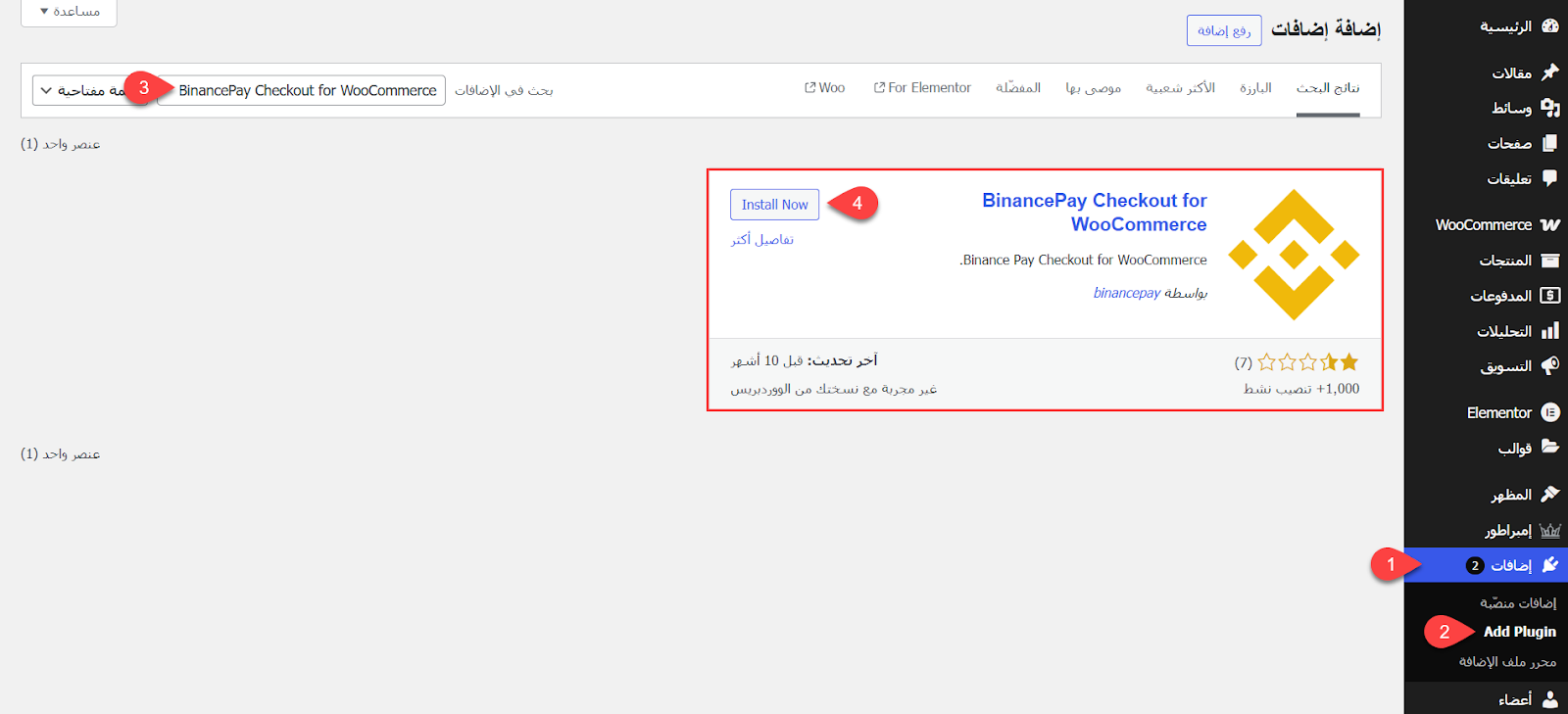Image resolution: width=1568 pixels, height=714 pixels.
Task: Click the إمبراطور crown icon
Action: (x=1549, y=530)
